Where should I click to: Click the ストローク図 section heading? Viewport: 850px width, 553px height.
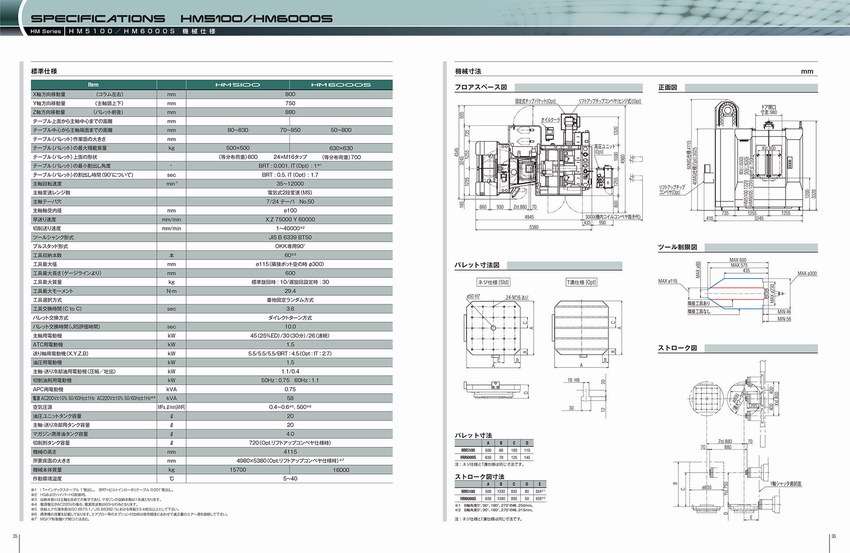click(x=673, y=348)
